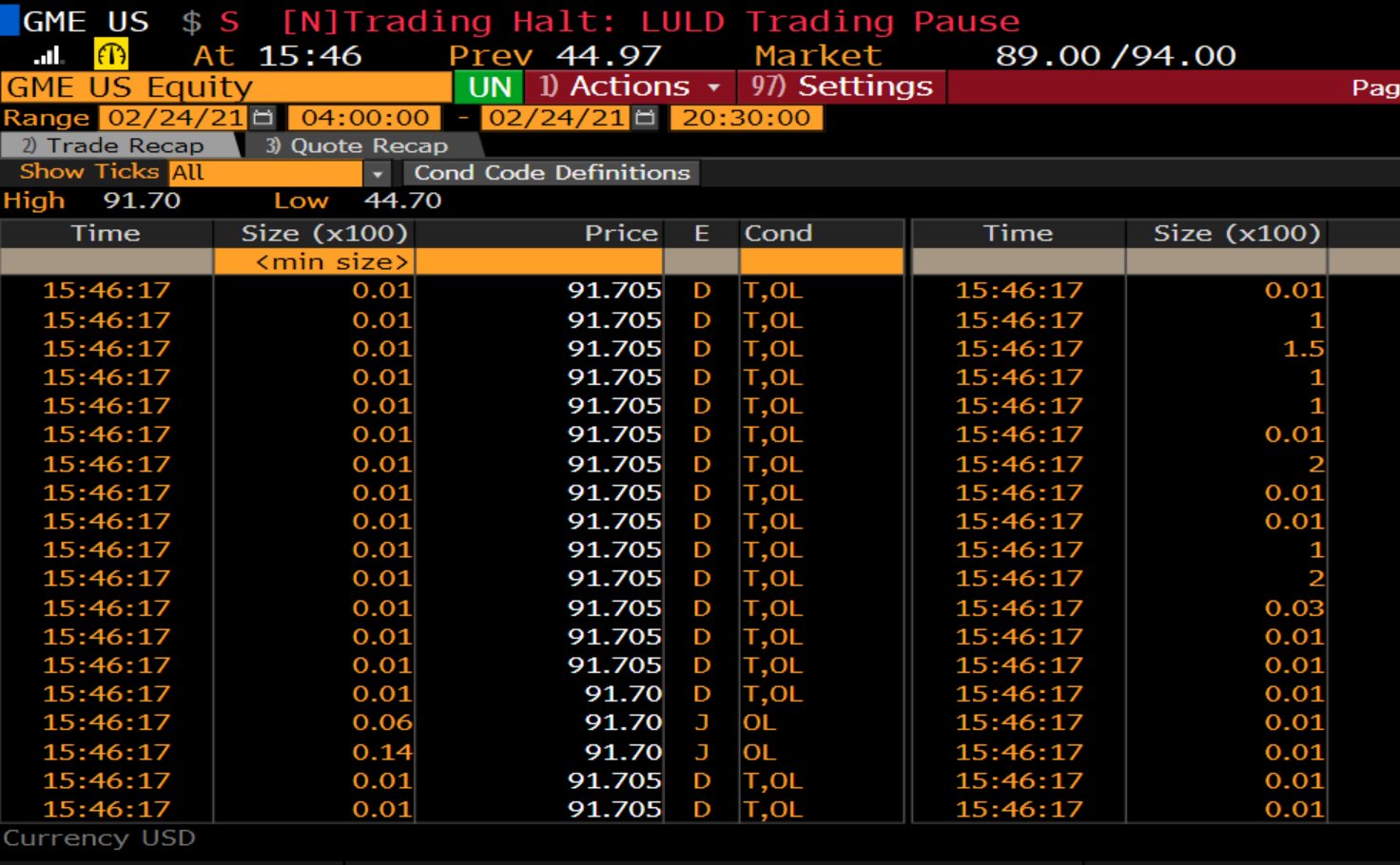Image resolution: width=1400 pixels, height=865 pixels.
Task: Open the start date calendar icon
Action: point(263,118)
